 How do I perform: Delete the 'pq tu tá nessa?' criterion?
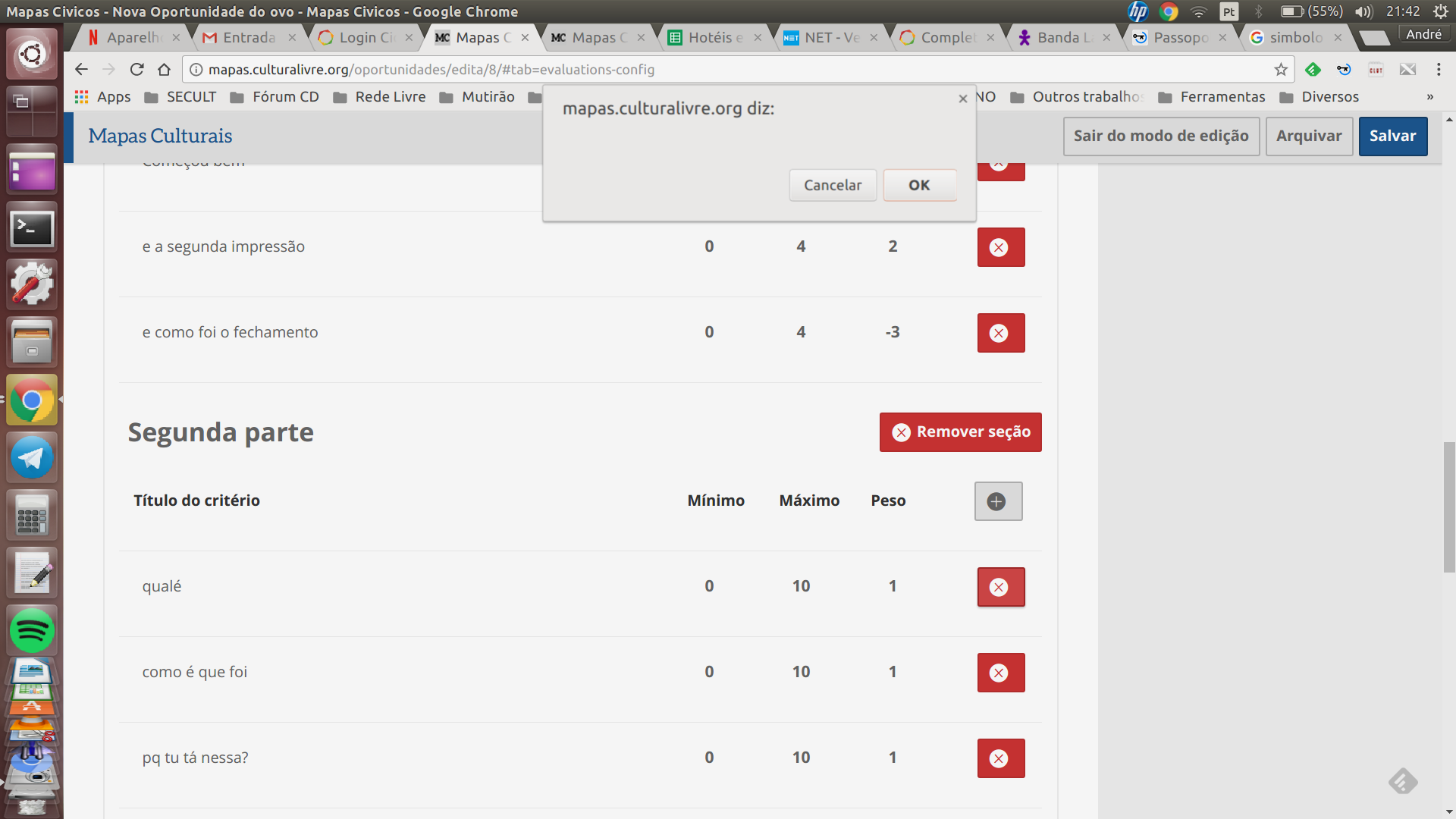[1000, 758]
